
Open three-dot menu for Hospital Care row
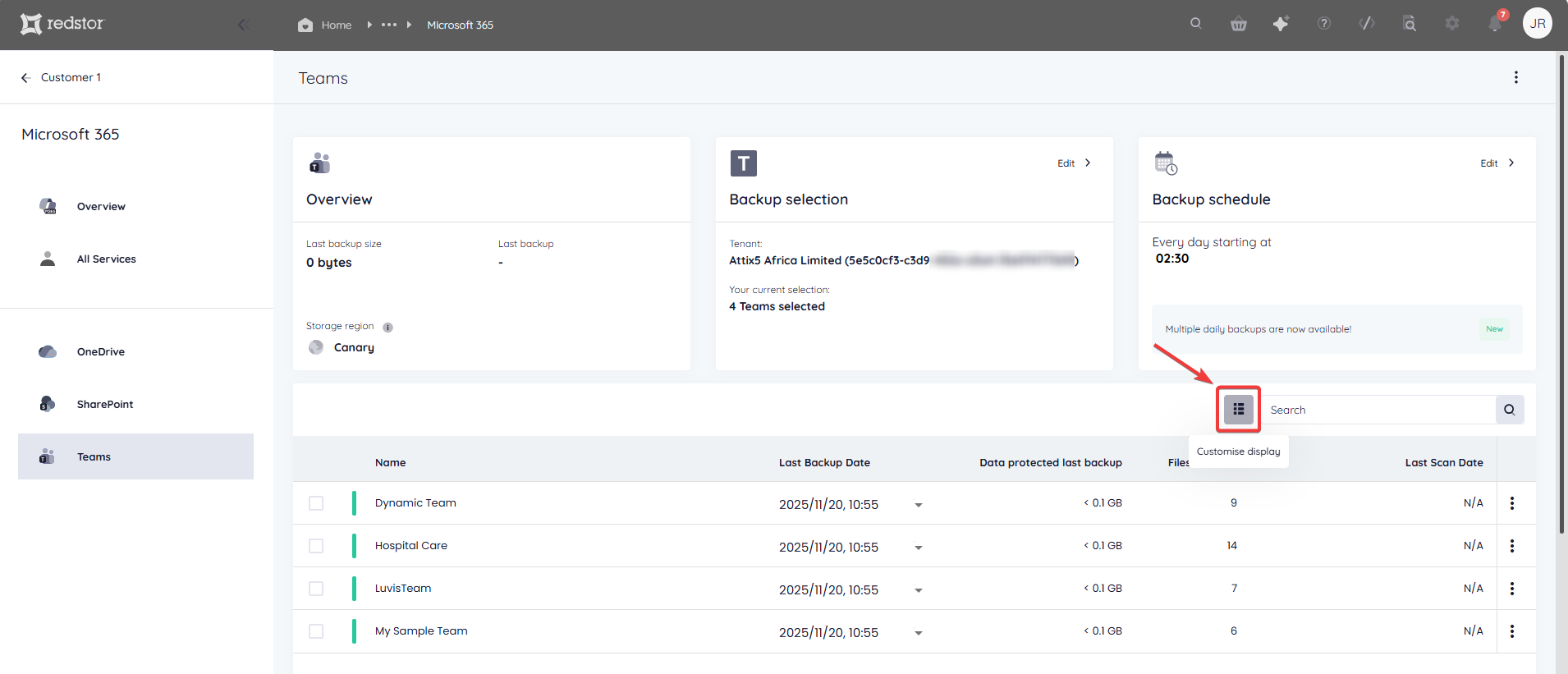click(1512, 546)
